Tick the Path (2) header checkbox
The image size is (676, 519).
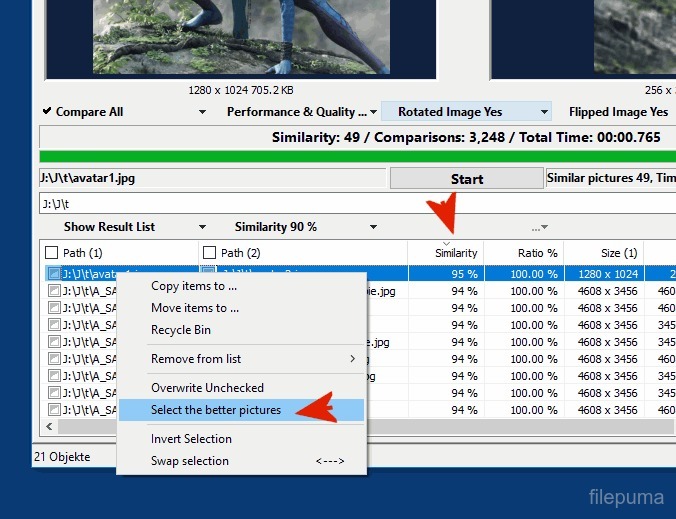click(209, 253)
